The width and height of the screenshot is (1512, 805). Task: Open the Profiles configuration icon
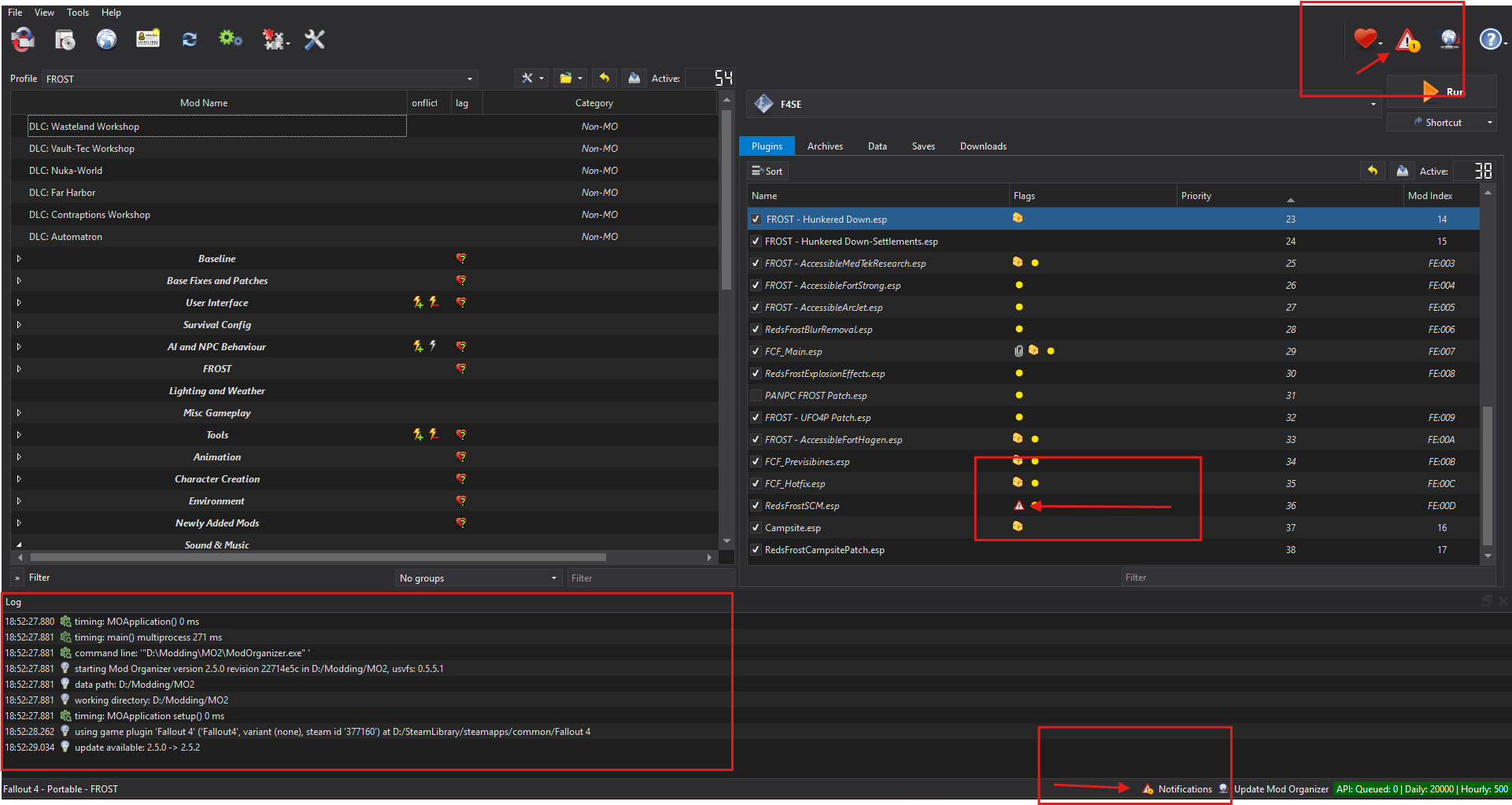(x=147, y=39)
